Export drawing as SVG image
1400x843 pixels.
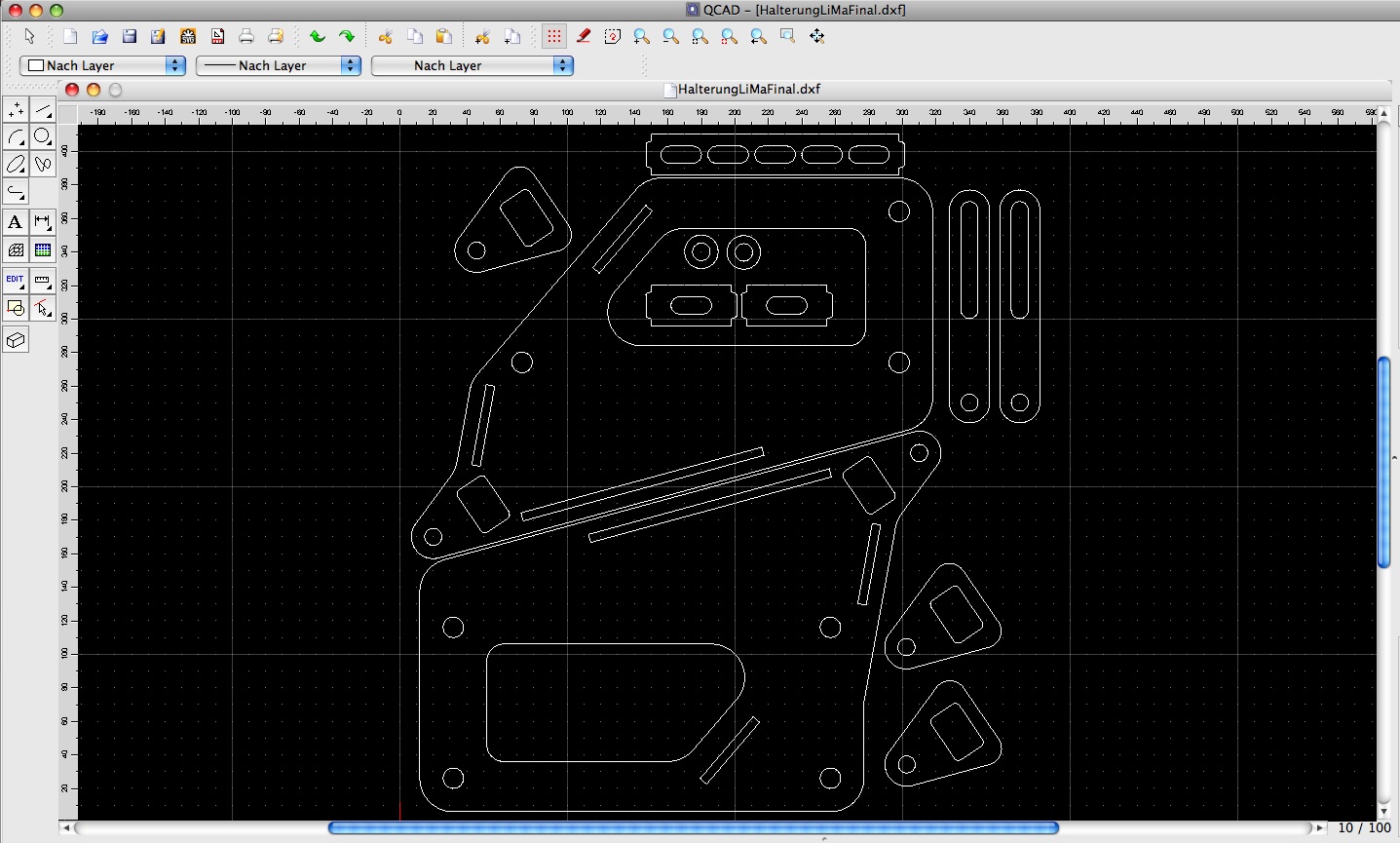tap(188, 36)
